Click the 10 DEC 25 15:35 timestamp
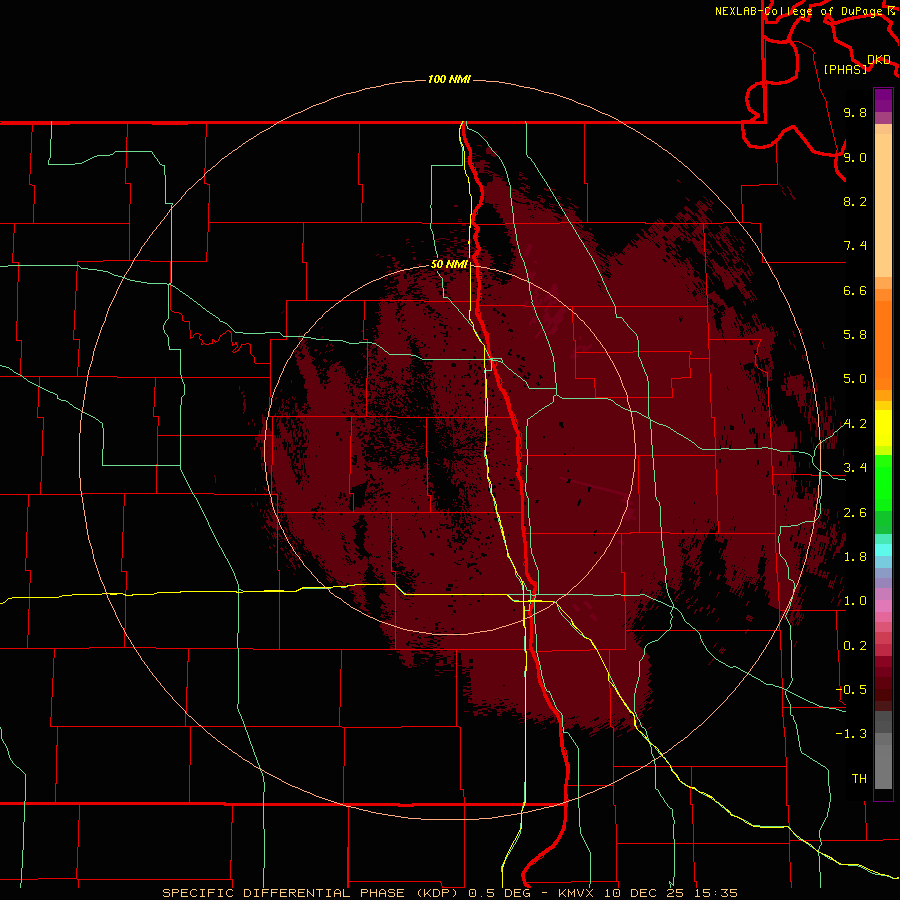The image size is (900, 900). click(669, 893)
